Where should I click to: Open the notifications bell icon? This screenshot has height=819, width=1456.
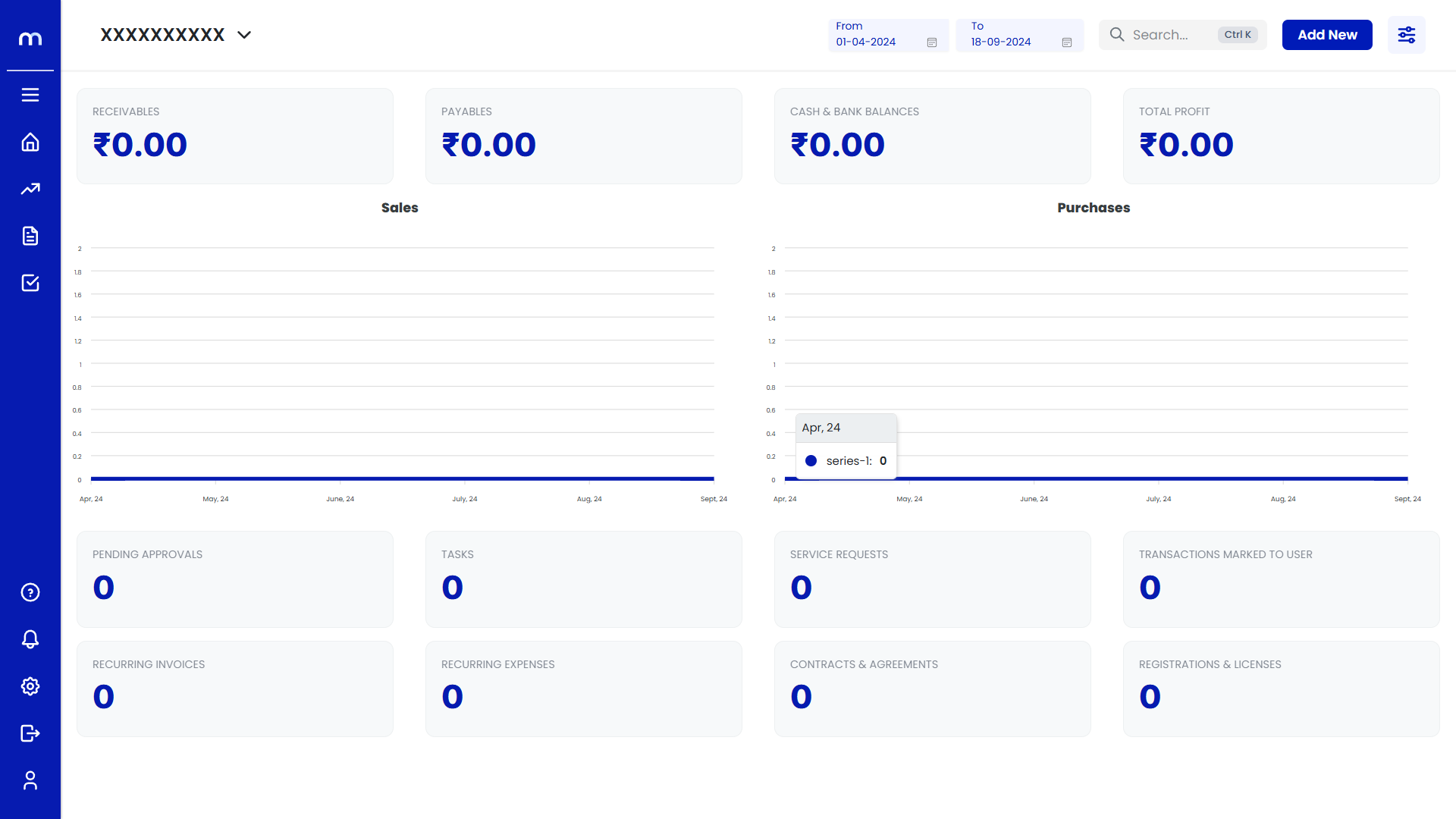tap(30, 639)
